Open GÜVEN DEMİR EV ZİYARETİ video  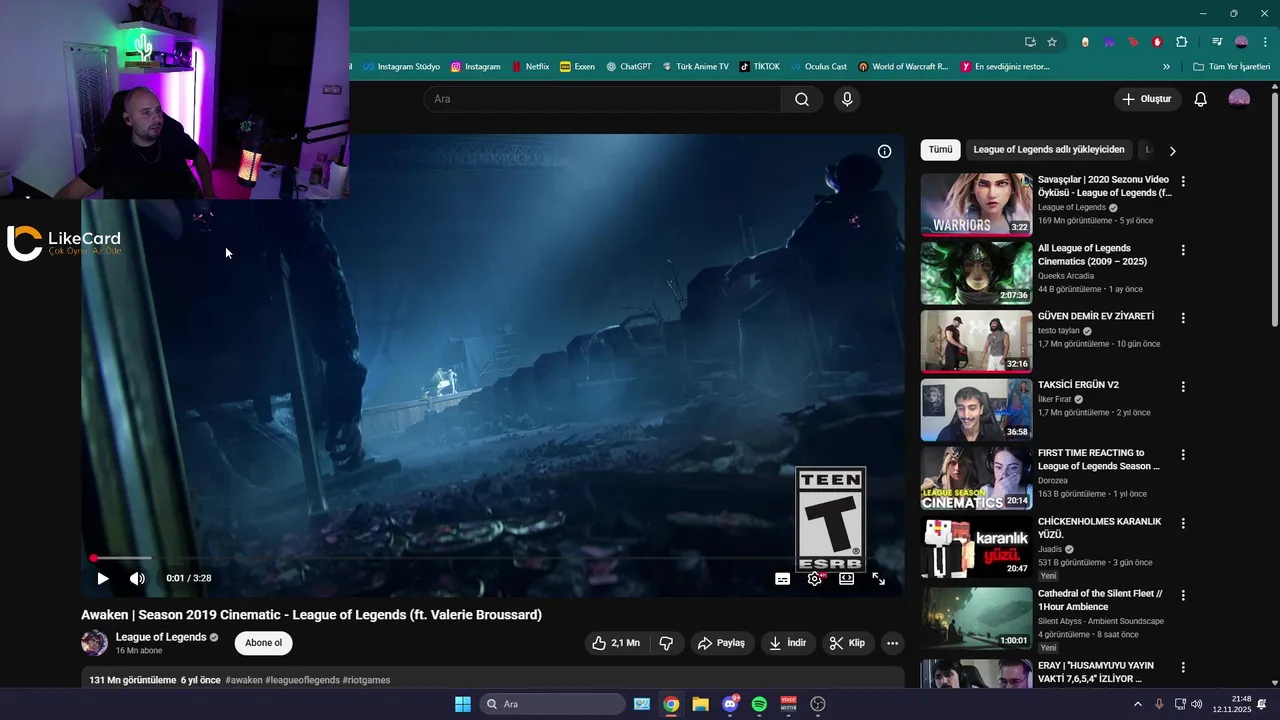coord(976,341)
